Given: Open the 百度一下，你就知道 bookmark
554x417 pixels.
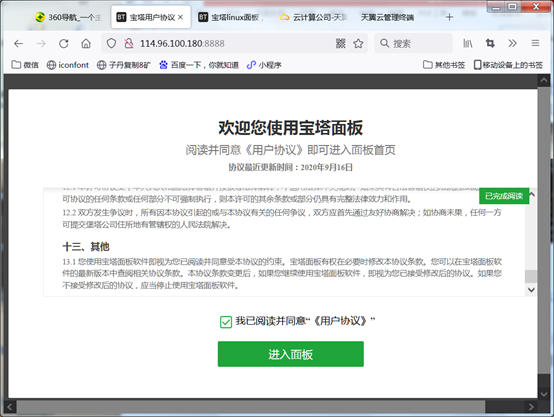Looking at the screenshot, I should [x=199, y=65].
